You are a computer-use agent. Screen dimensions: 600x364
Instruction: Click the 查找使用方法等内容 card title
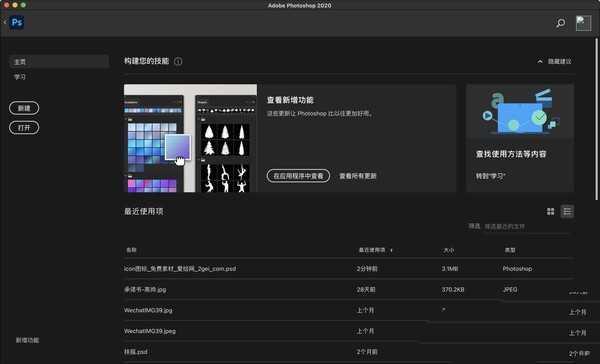pyautogui.click(x=510, y=154)
